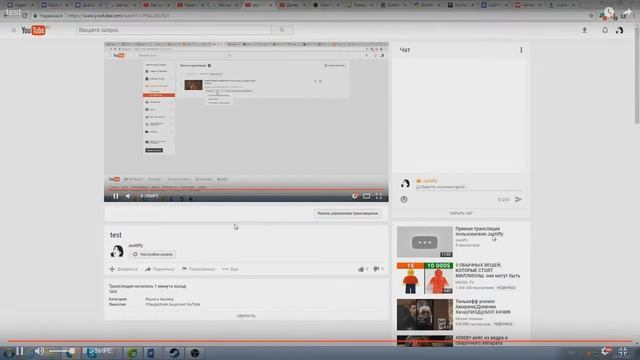Collapse the description with Свернуть
The width and height of the screenshot is (640, 360).
point(246,316)
